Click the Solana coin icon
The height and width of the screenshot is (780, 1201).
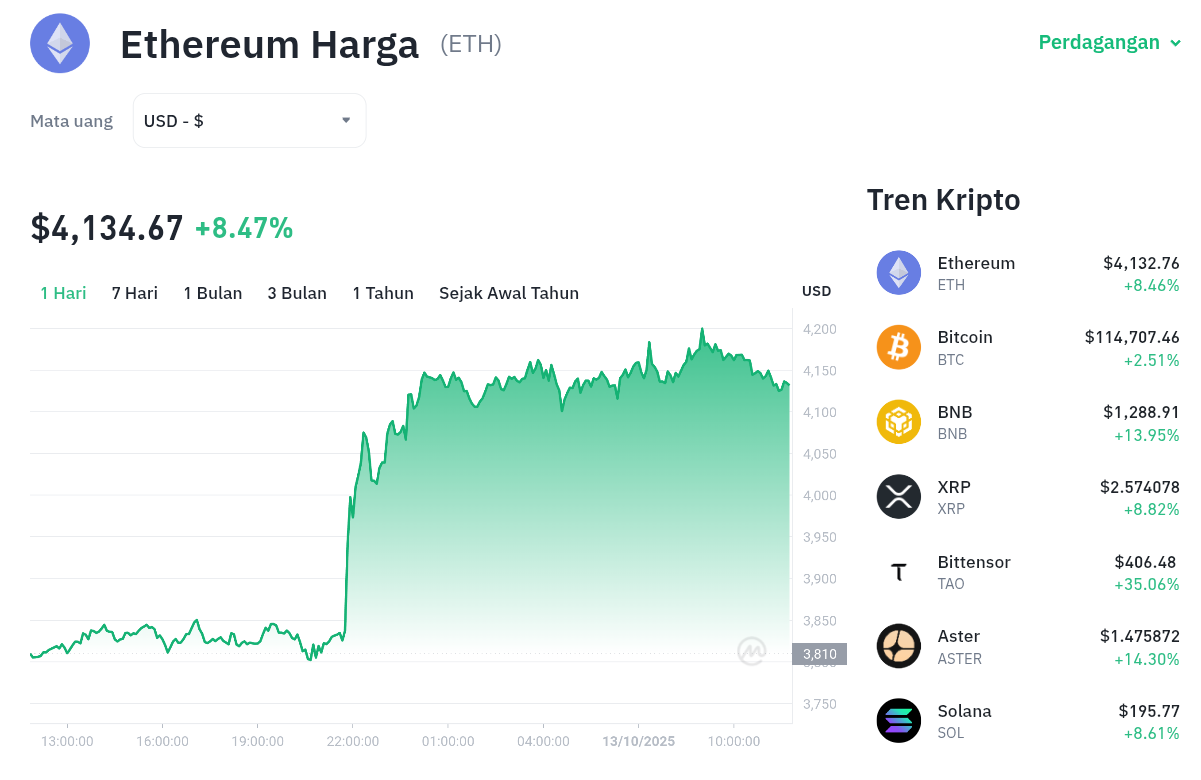[898, 720]
